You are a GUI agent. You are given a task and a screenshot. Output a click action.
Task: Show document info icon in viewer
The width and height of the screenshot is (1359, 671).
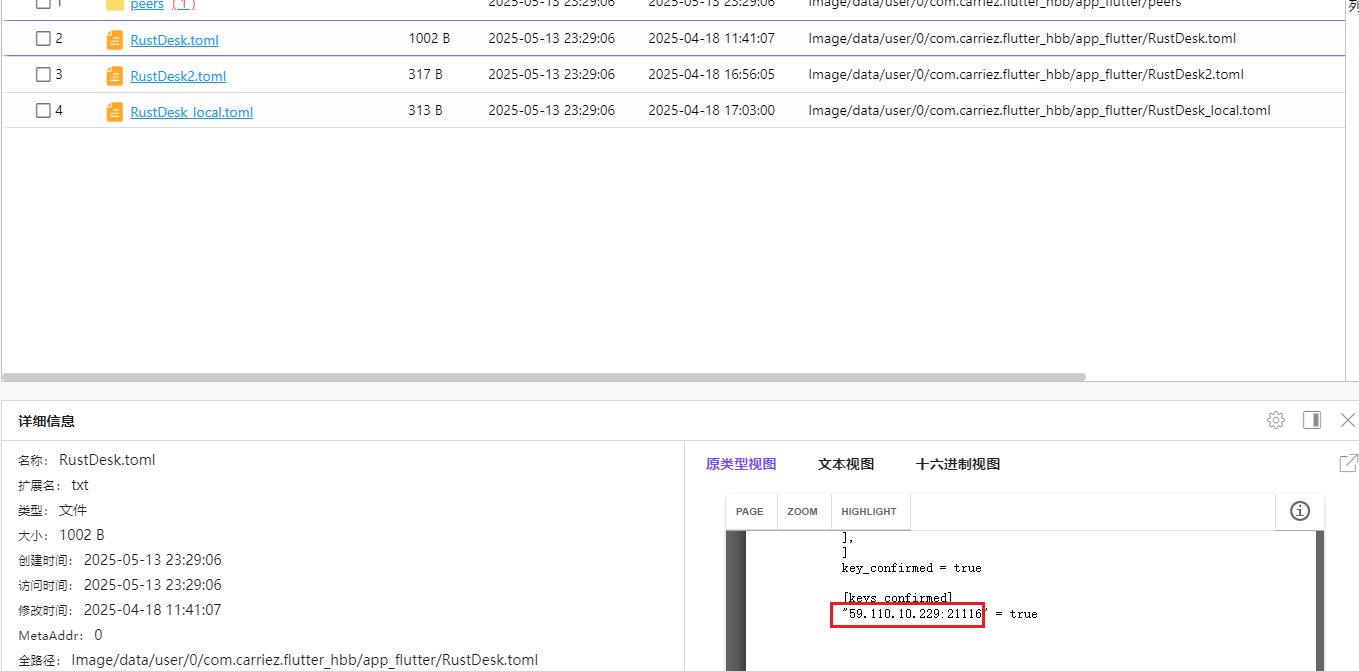1300,511
